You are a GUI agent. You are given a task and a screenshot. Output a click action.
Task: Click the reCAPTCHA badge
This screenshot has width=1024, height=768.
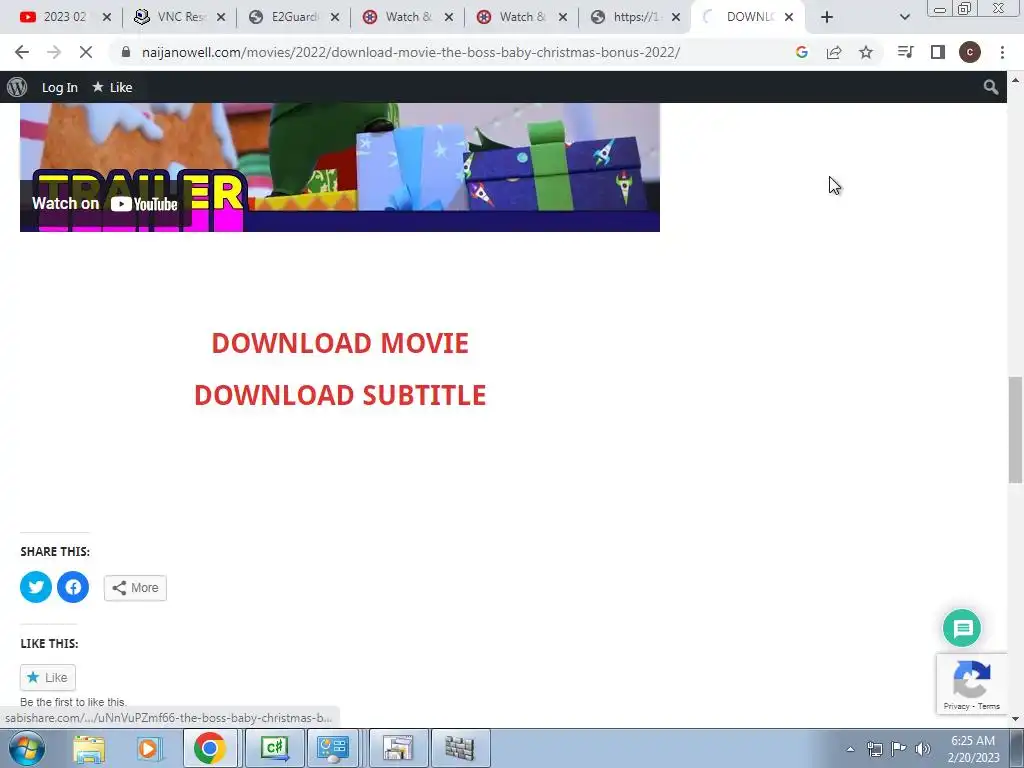click(972, 684)
